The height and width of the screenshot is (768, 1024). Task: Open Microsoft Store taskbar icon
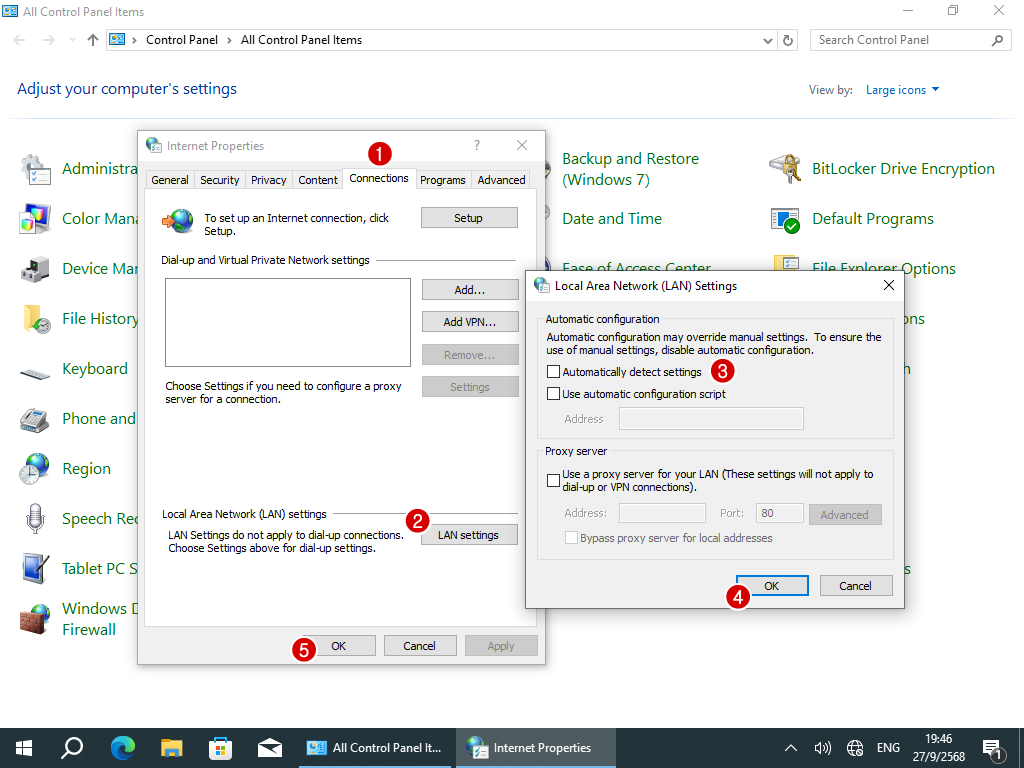[x=220, y=747]
